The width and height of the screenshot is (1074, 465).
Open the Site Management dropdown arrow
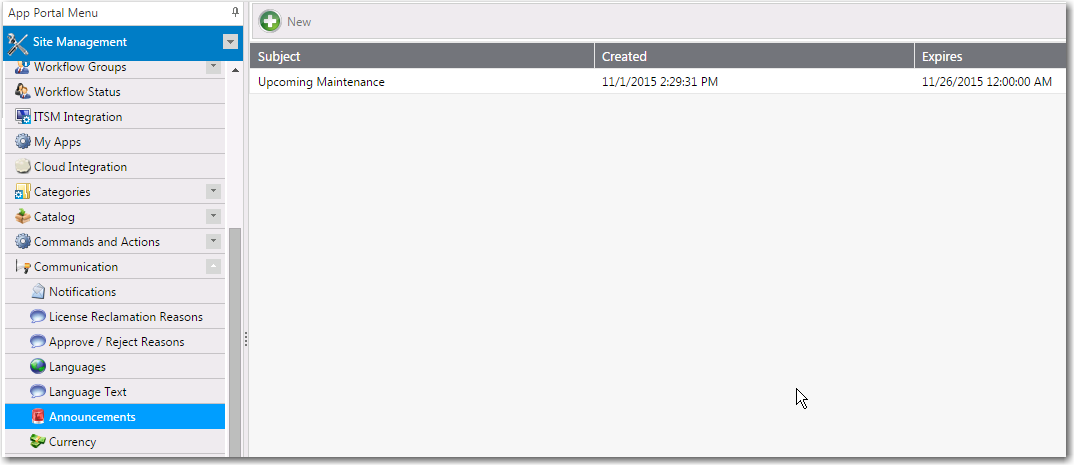pos(231,42)
